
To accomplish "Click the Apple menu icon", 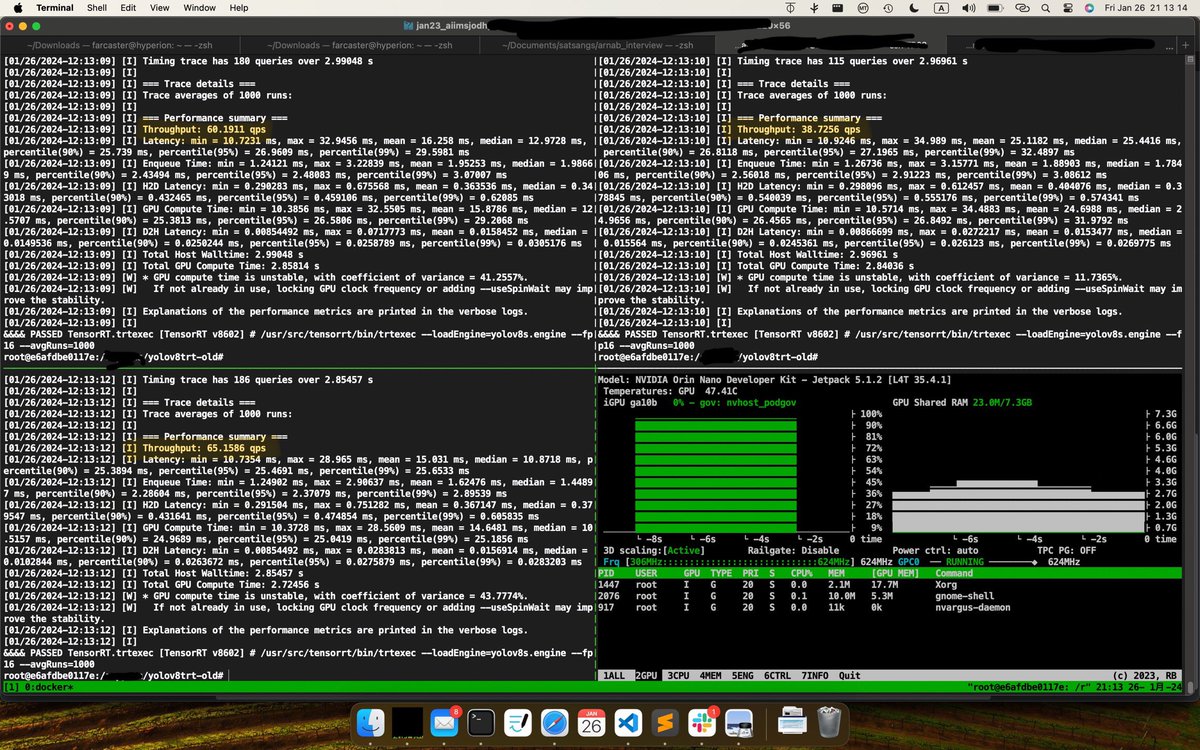I will (17, 7).
